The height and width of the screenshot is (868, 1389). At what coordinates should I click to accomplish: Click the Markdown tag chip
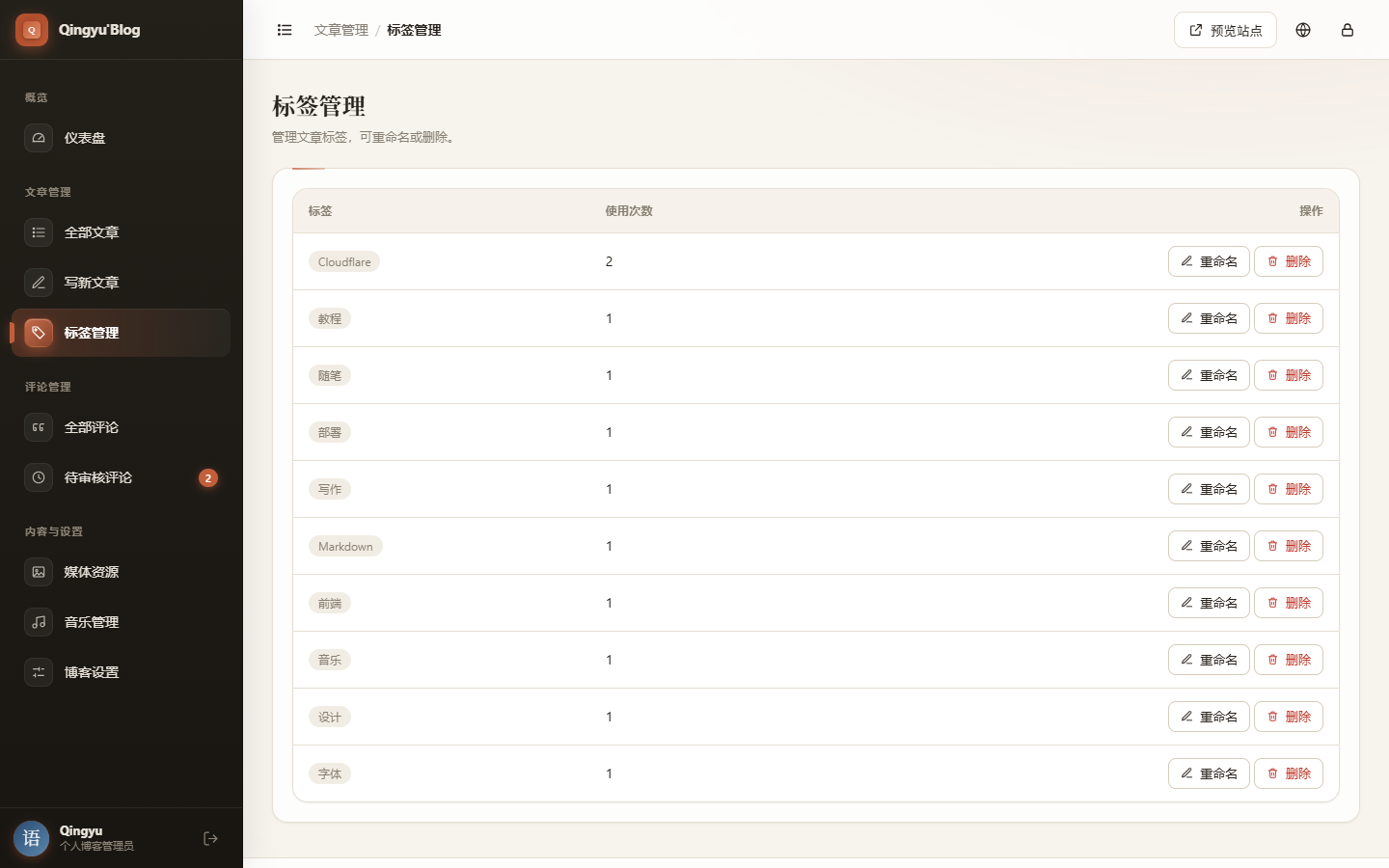[x=345, y=546]
